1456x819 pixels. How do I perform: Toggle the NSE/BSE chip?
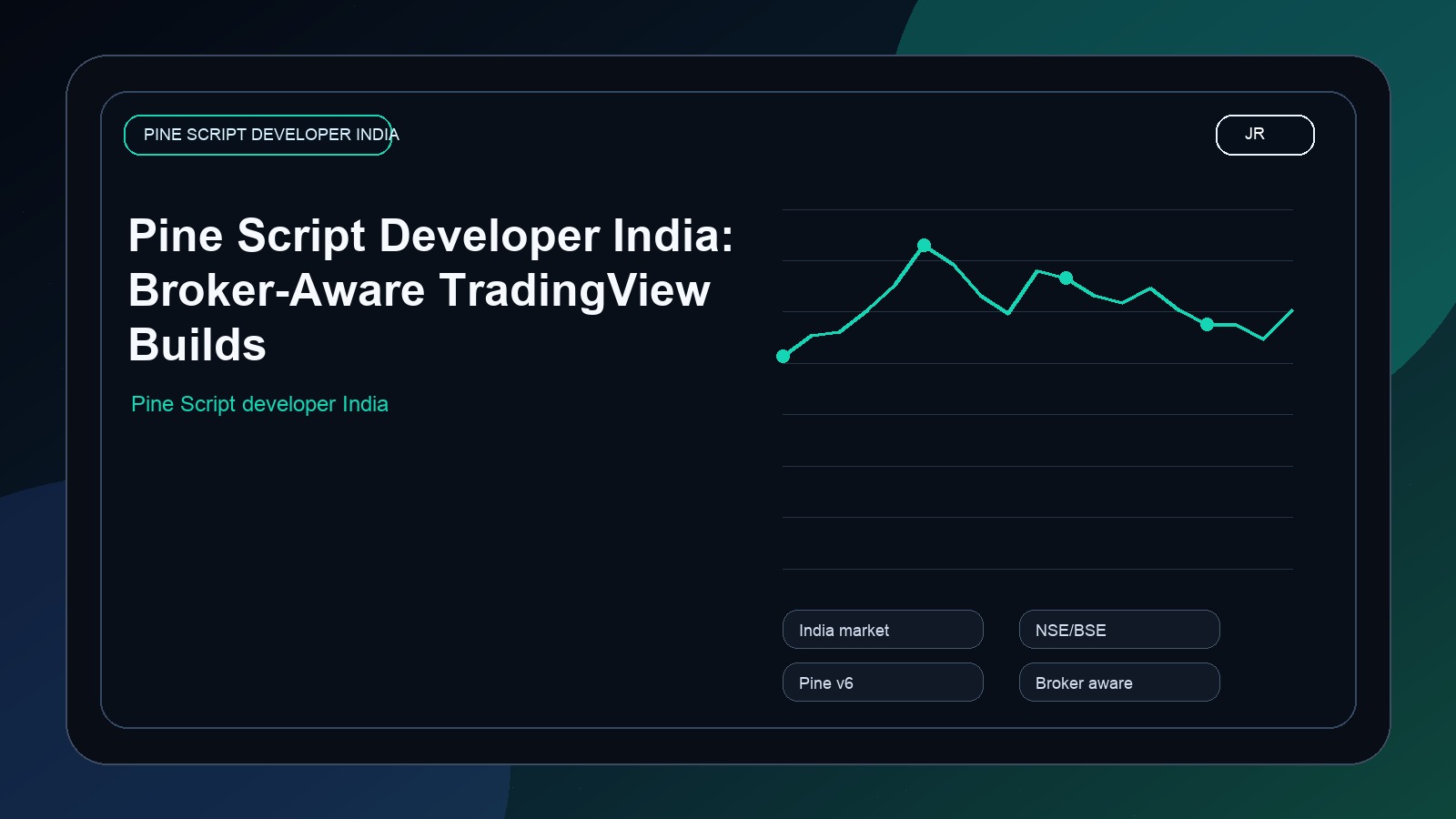(x=1118, y=629)
